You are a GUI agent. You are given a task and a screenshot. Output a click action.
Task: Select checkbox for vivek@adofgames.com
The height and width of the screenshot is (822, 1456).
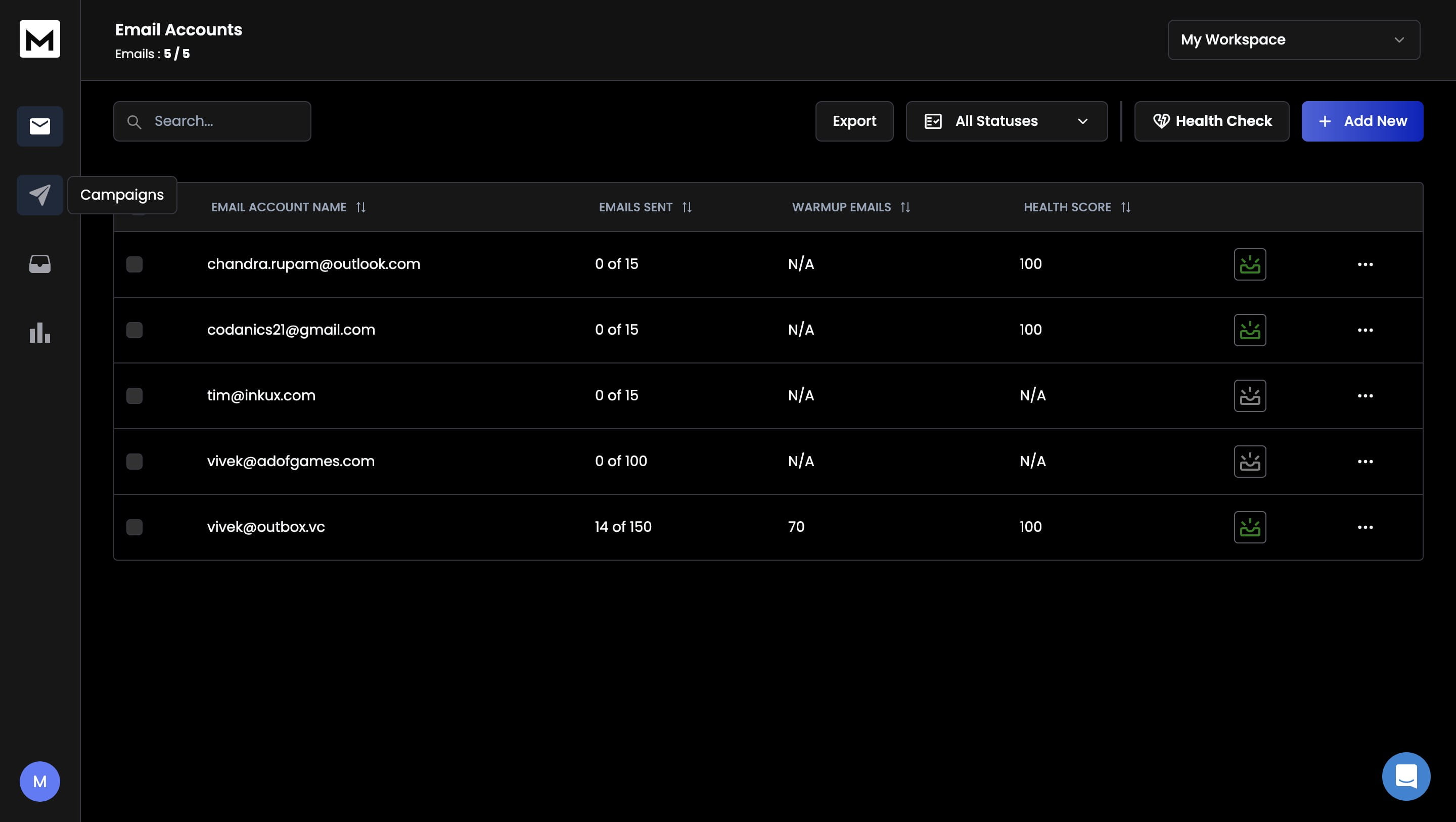(134, 462)
